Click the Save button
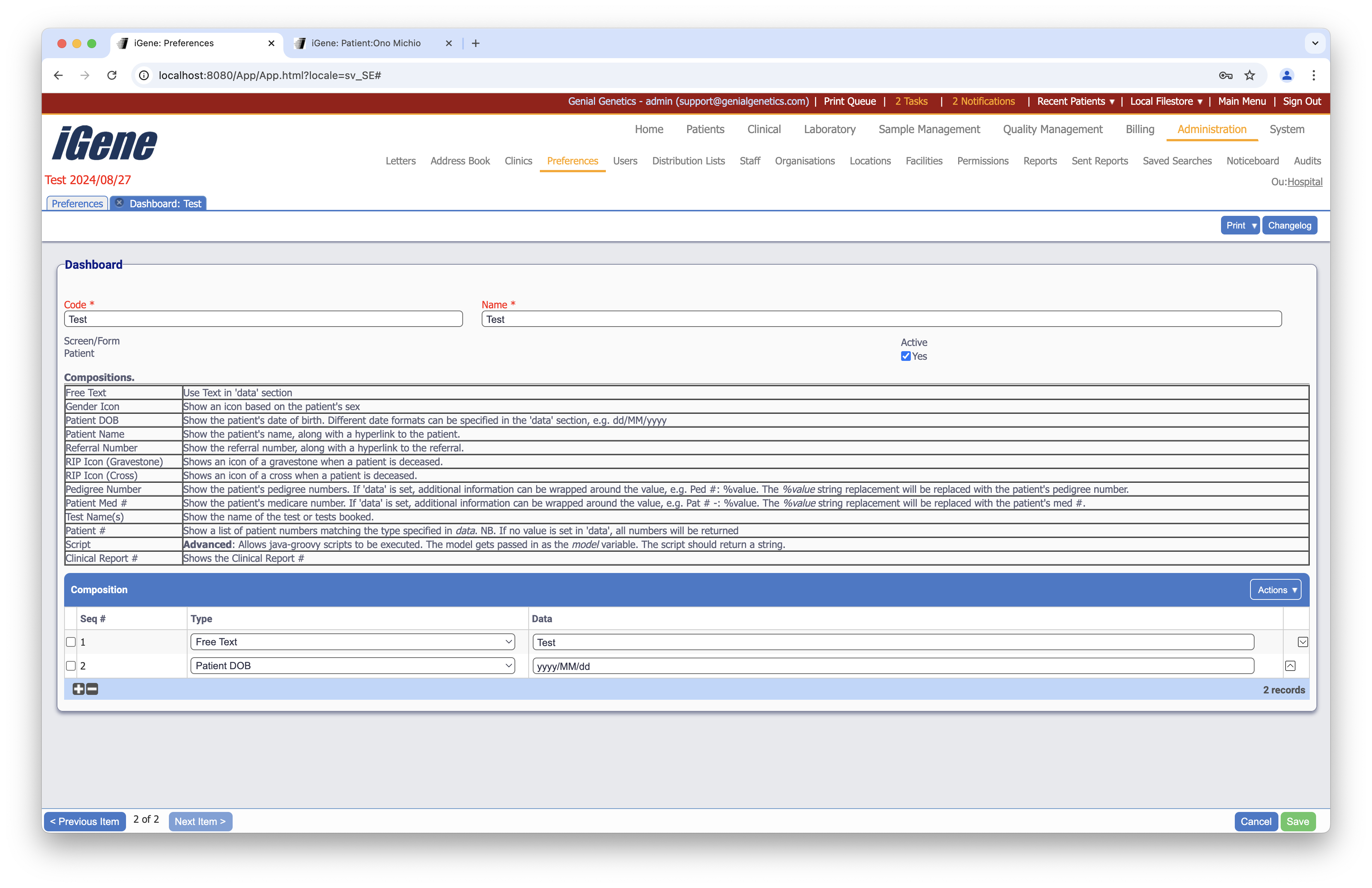This screenshot has width=1372, height=888. (1298, 821)
